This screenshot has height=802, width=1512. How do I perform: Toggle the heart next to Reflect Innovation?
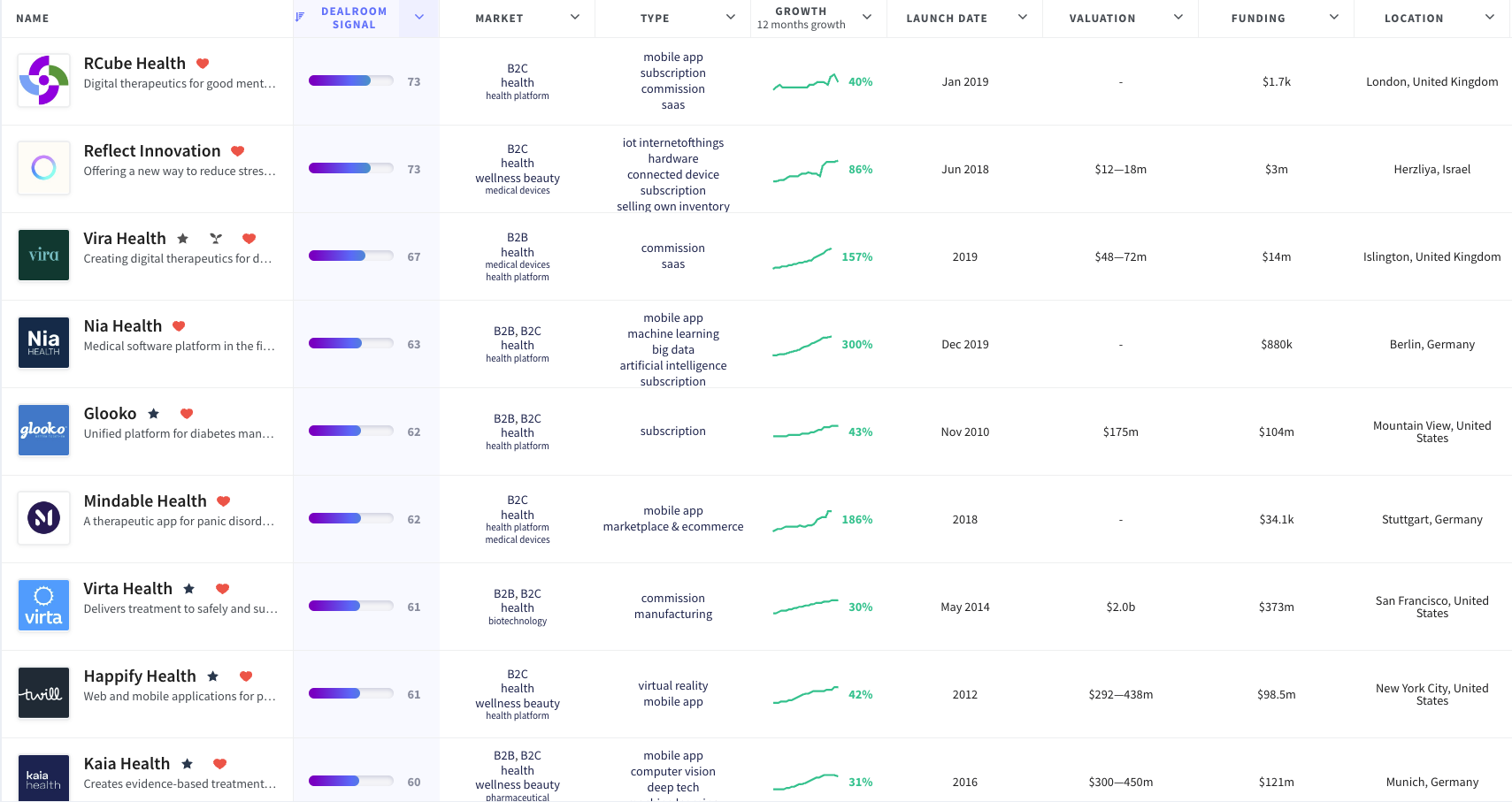click(237, 150)
